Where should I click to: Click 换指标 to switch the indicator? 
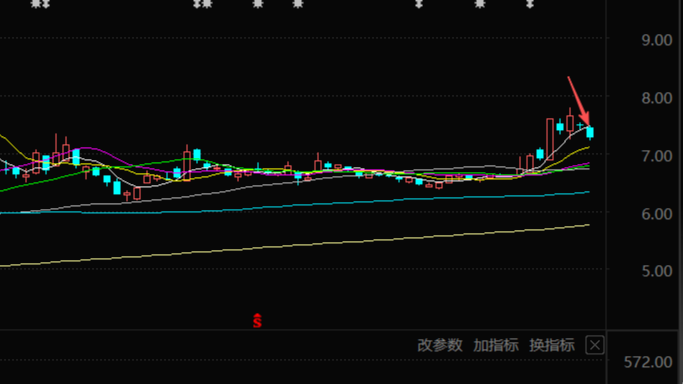pyautogui.click(x=552, y=345)
